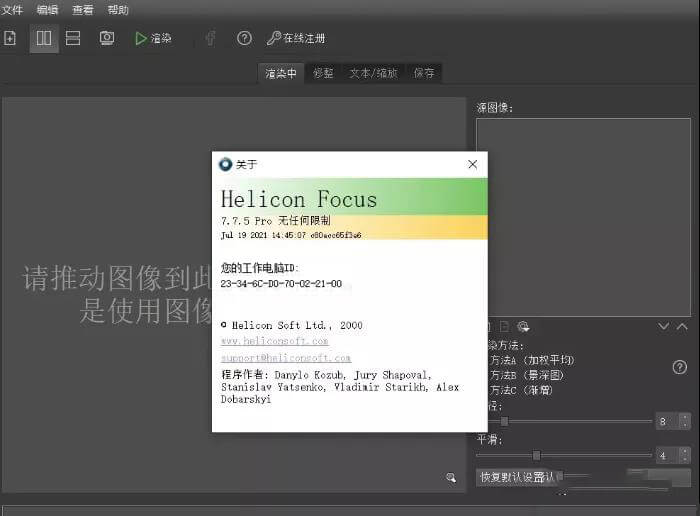Click the radius slider handle
The width and height of the screenshot is (700, 516).
click(x=504, y=421)
